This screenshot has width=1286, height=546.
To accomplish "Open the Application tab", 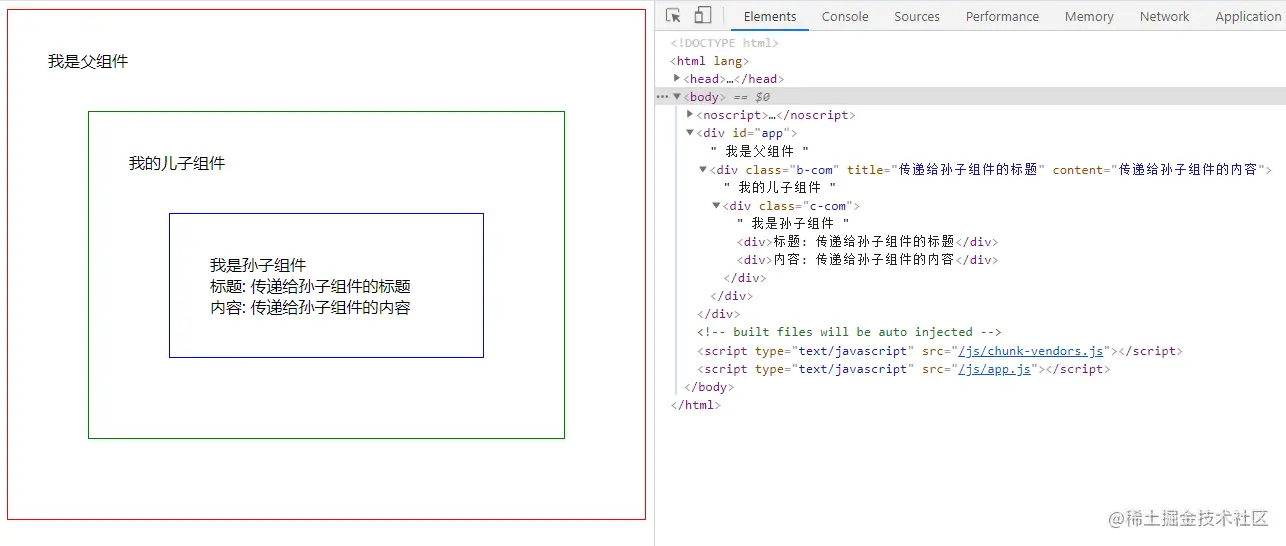I will (1248, 16).
